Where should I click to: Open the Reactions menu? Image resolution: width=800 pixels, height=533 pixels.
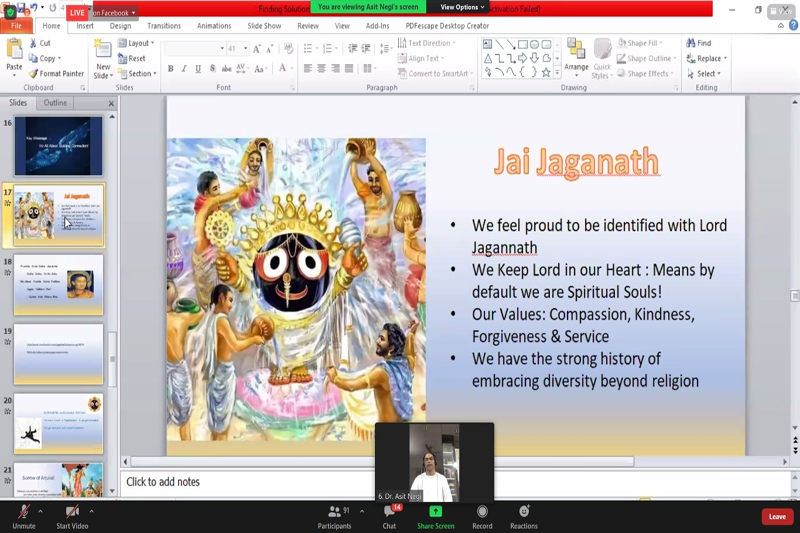523,512
